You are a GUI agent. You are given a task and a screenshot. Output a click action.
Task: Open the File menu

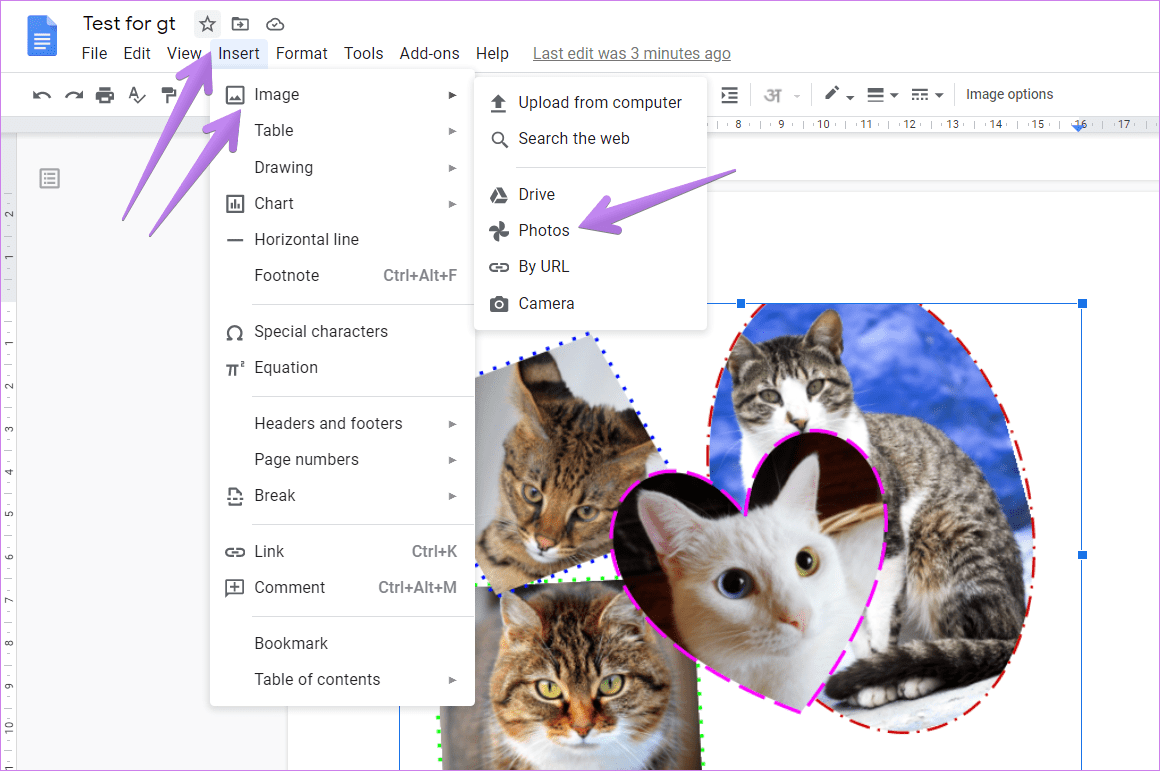[94, 53]
